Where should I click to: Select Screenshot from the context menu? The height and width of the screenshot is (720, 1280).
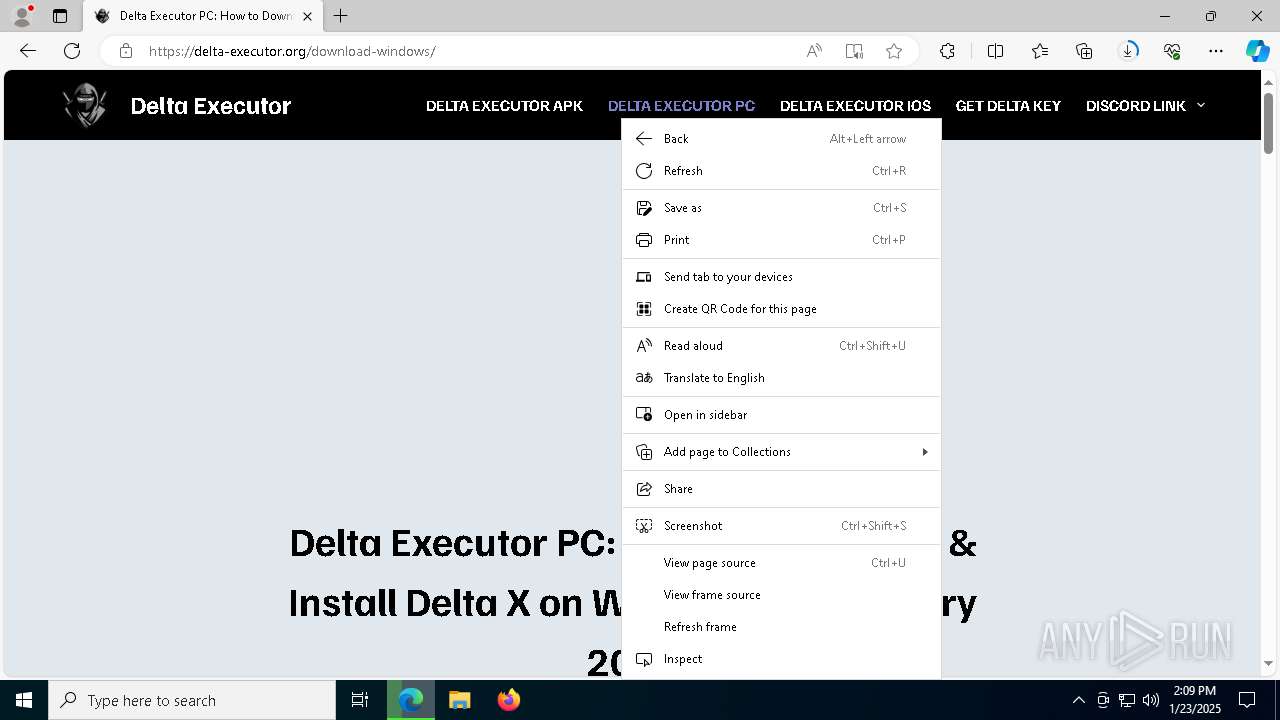[x=781, y=526]
